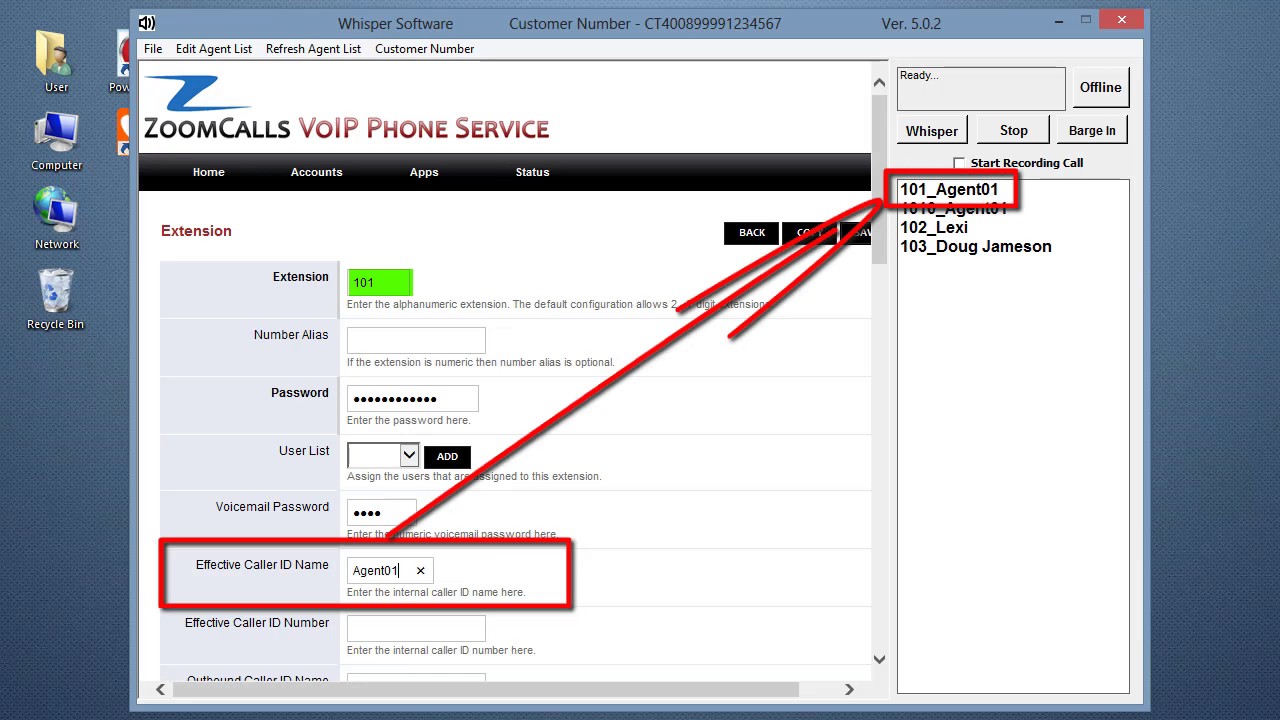
Task: Click the Voicemail Password field
Action: click(381, 513)
